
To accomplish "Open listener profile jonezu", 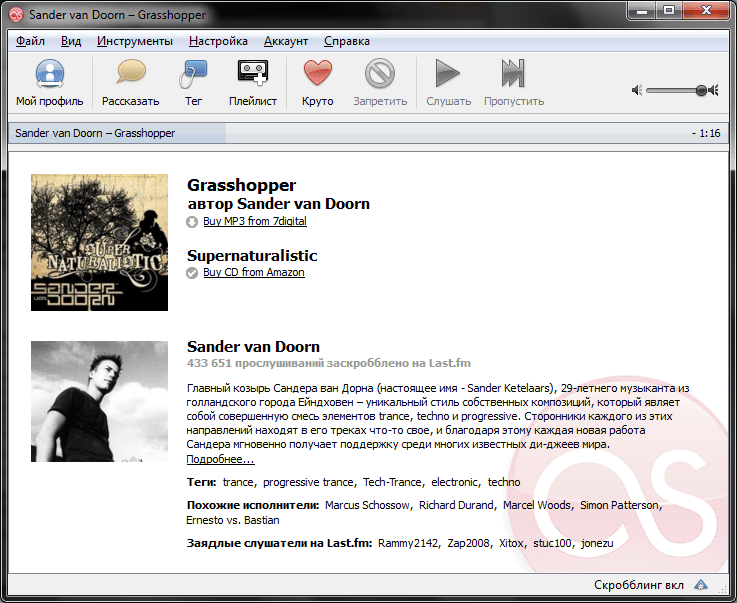I will tap(597, 543).
